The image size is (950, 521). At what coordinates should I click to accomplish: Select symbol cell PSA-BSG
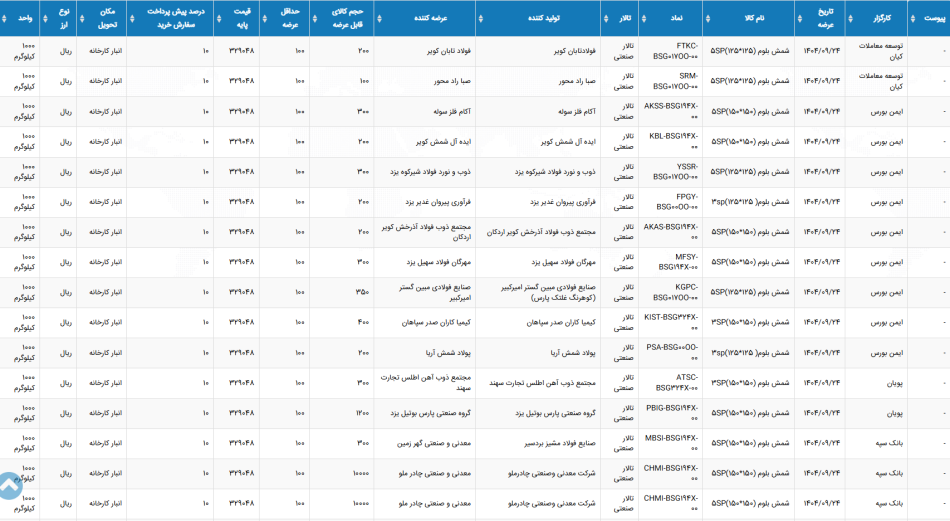click(672, 353)
